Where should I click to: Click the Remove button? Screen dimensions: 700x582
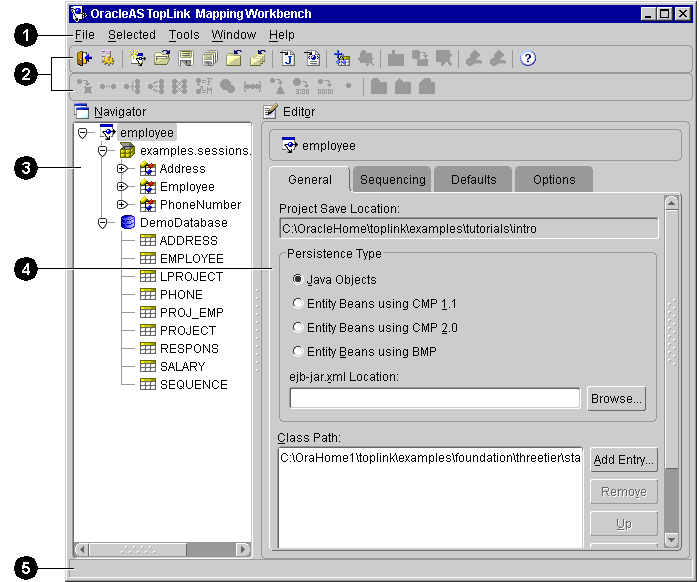click(x=624, y=491)
